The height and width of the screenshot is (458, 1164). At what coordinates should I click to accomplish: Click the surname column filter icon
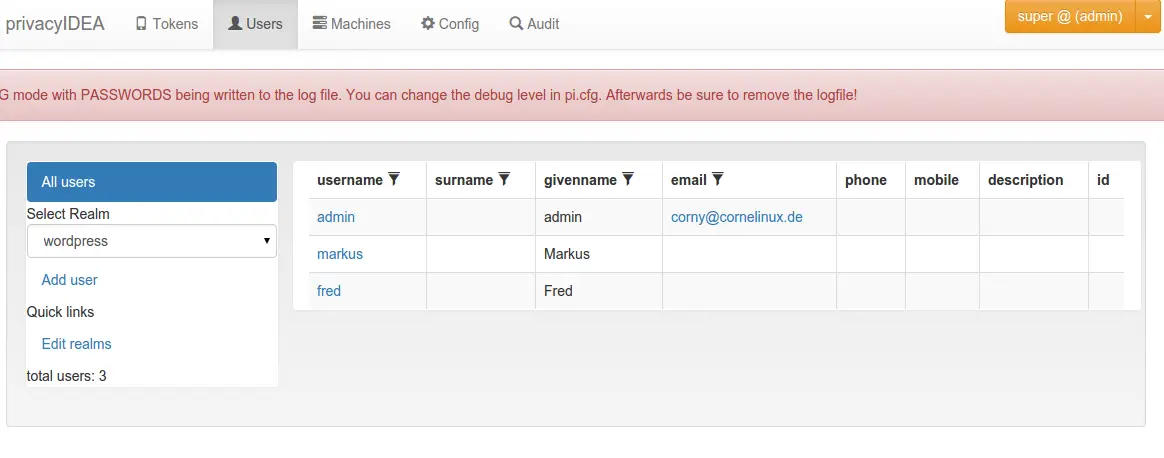tap(504, 179)
